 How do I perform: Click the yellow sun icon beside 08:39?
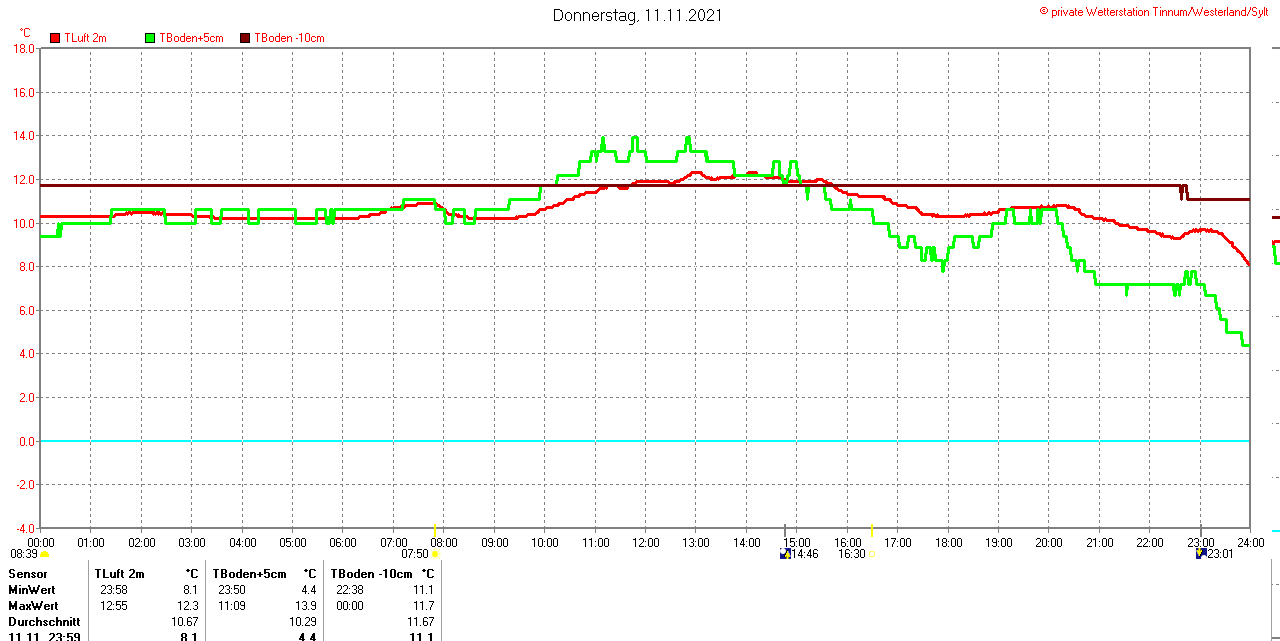44,554
